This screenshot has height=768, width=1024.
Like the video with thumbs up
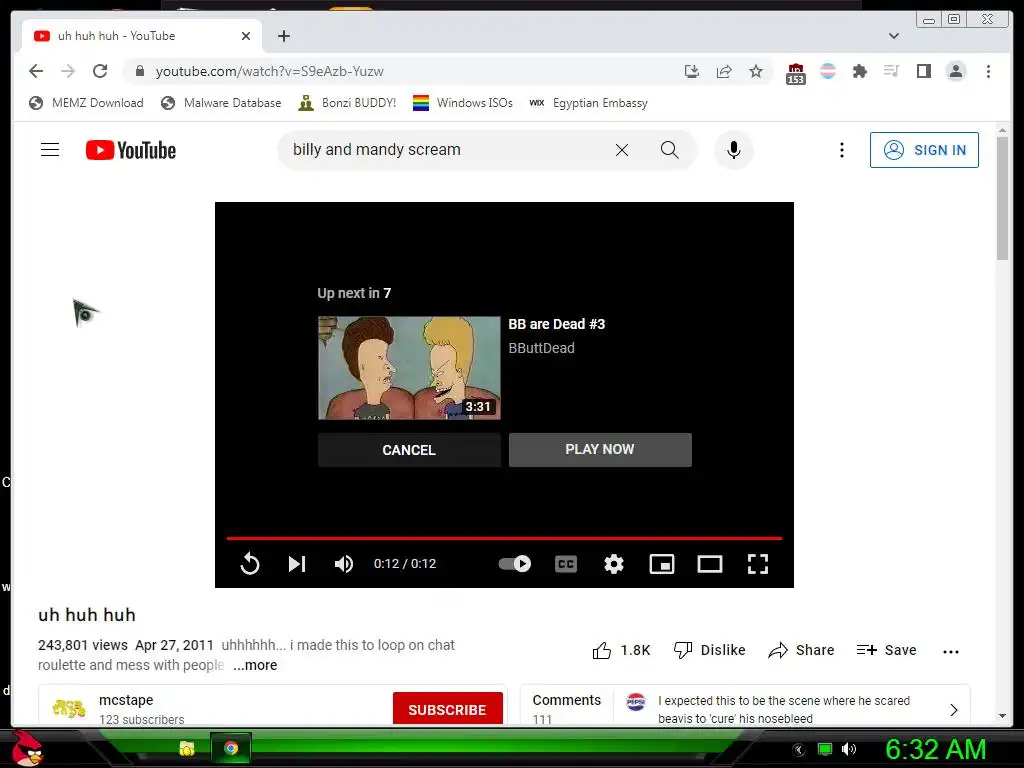(621, 650)
